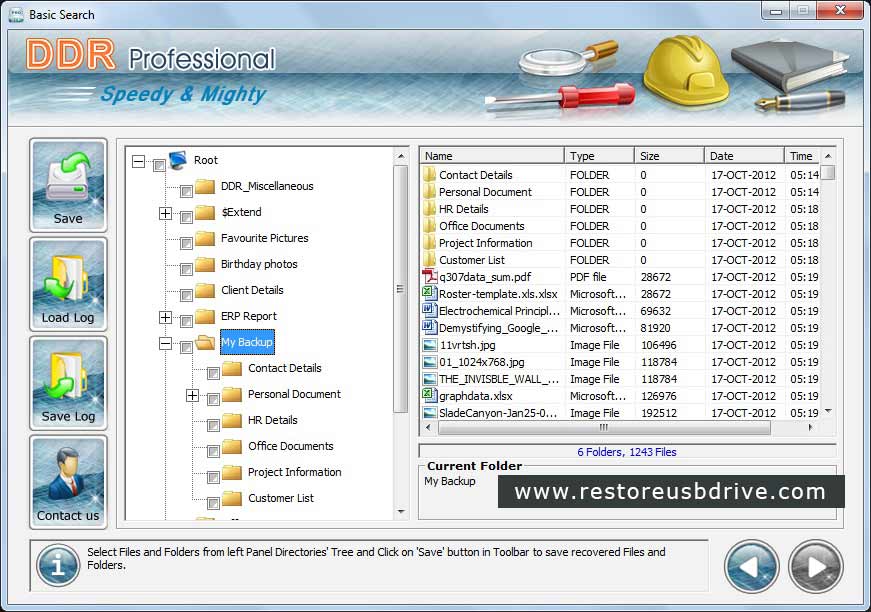
Task: Select the ERP Report checkbox
Action: point(187,322)
